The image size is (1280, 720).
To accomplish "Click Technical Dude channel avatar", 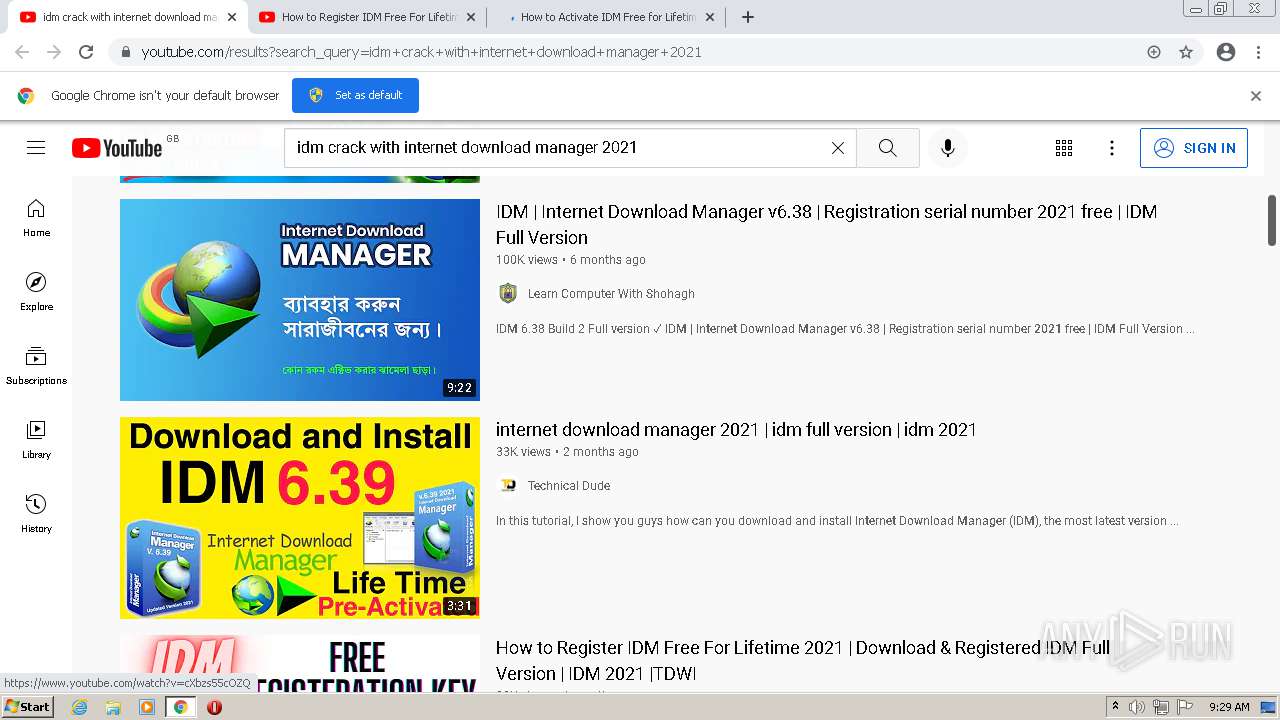I will pos(508,485).
